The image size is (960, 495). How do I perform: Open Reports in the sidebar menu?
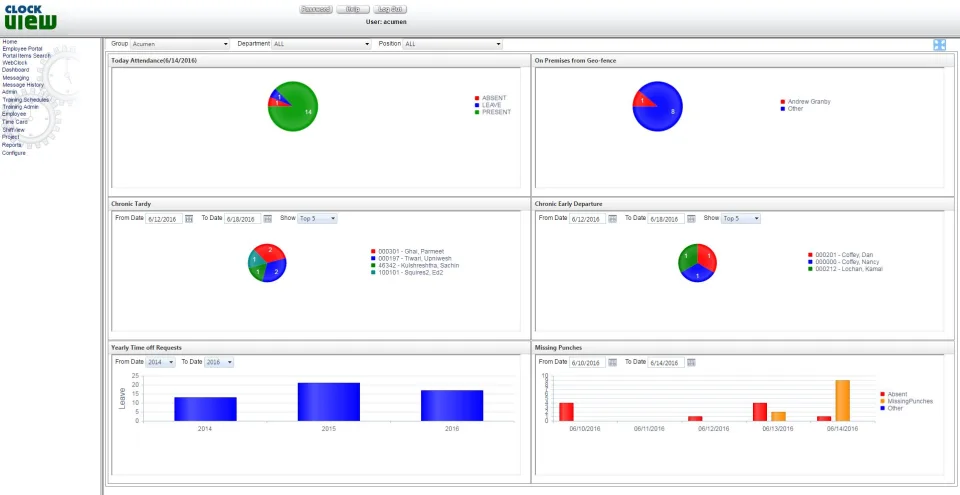pos(12,145)
